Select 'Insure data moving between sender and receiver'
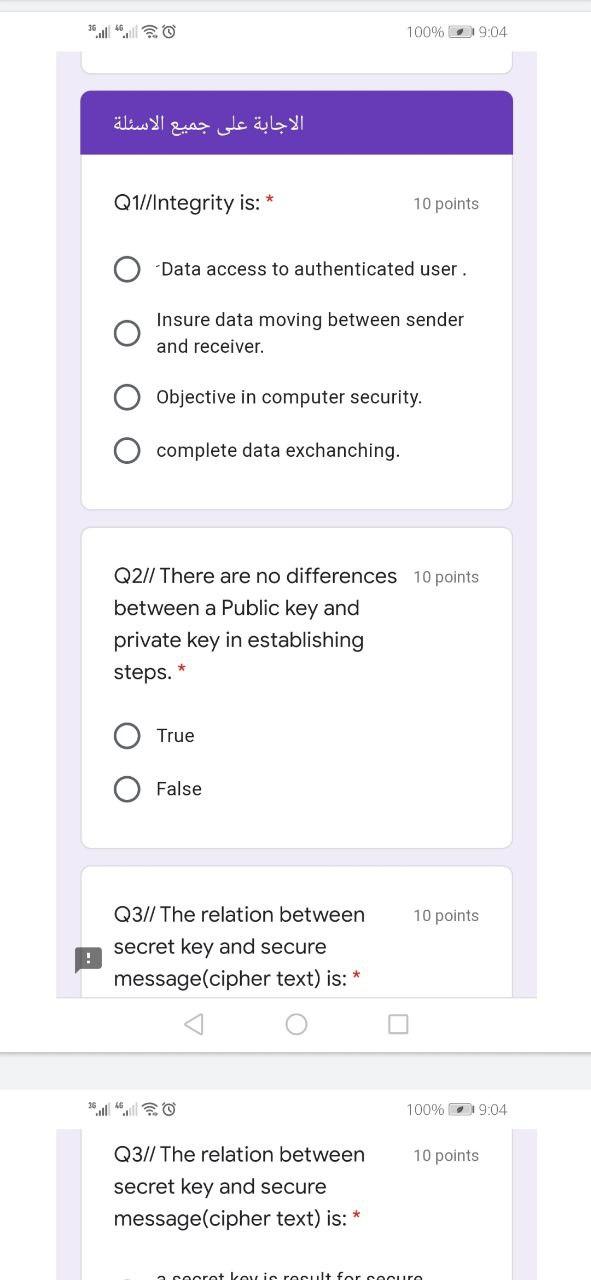This screenshot has height=1280, width=591. pyautogui.click(x=127, y=332)
